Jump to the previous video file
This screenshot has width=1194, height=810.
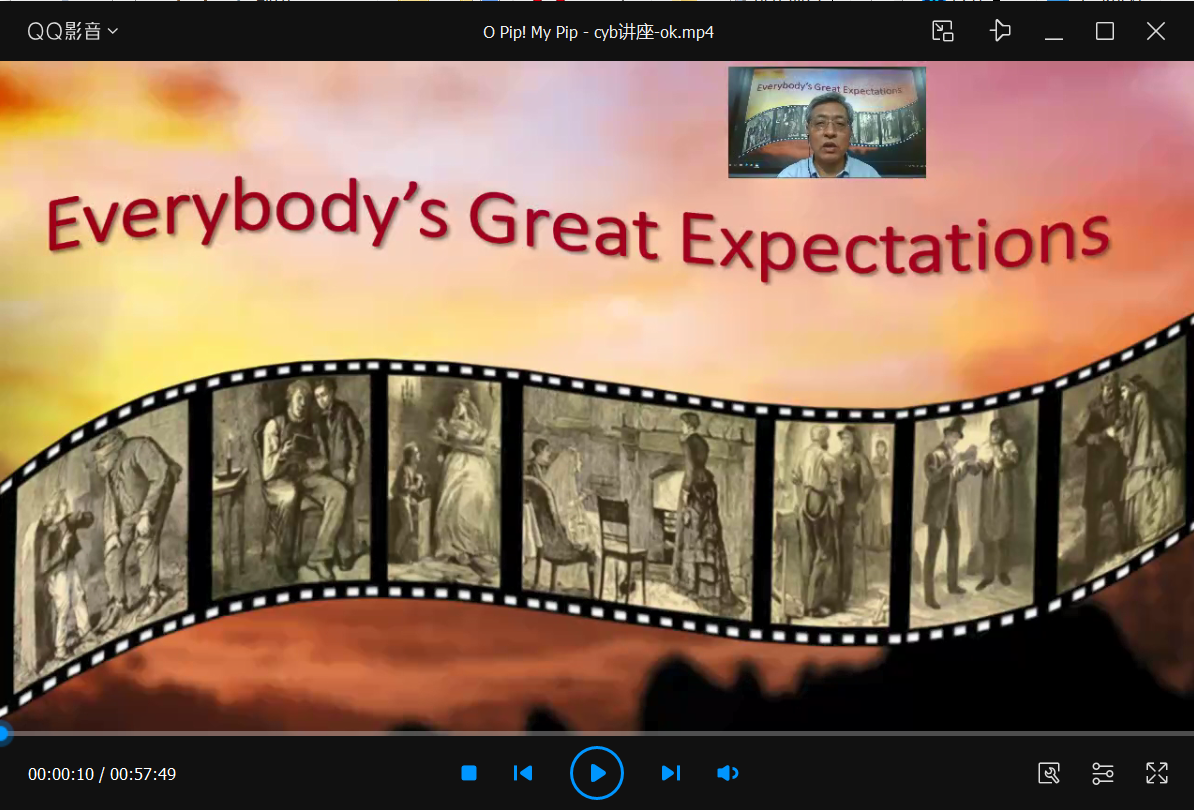click(523, 773)
